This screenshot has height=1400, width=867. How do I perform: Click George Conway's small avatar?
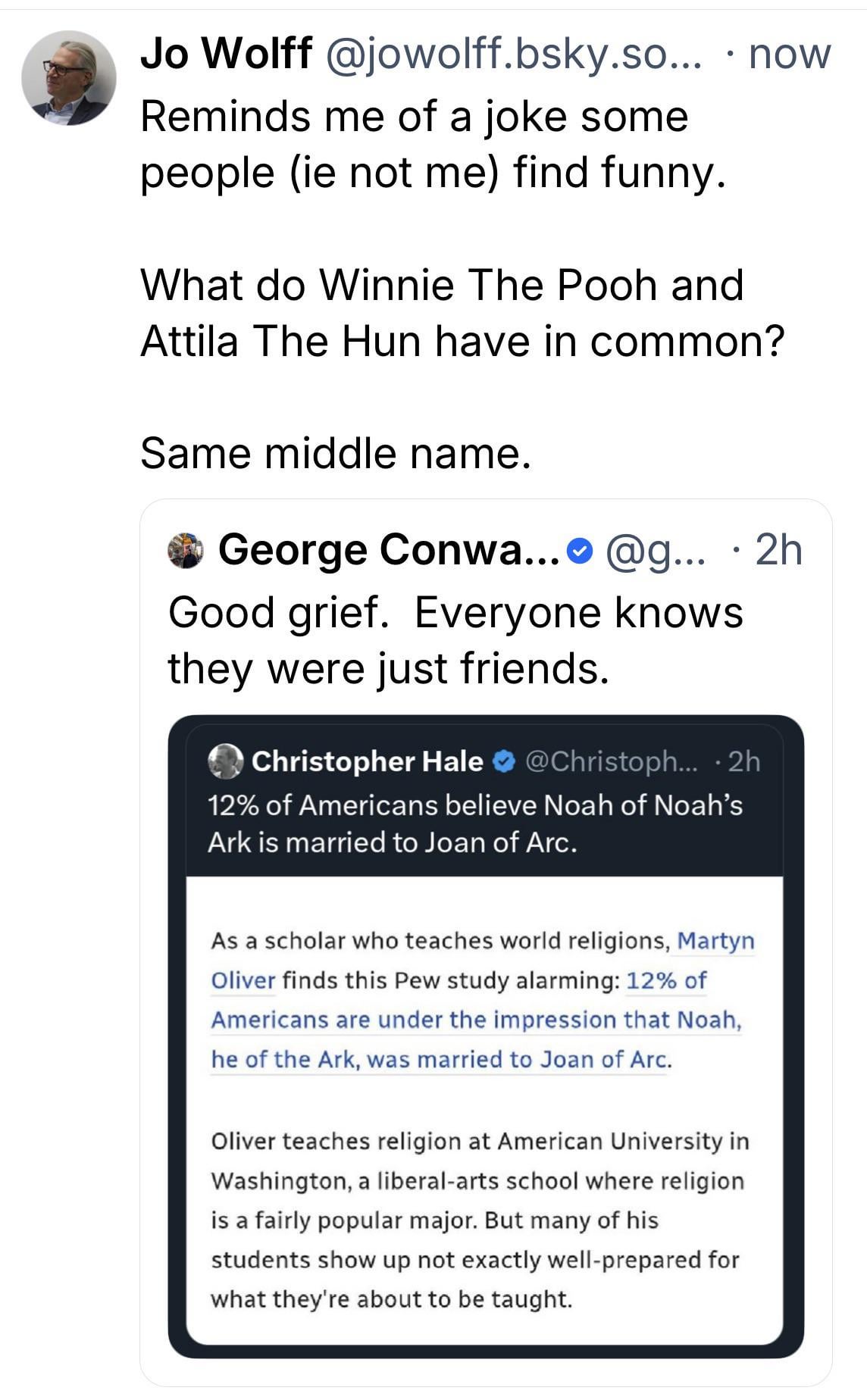pos(186,550)
